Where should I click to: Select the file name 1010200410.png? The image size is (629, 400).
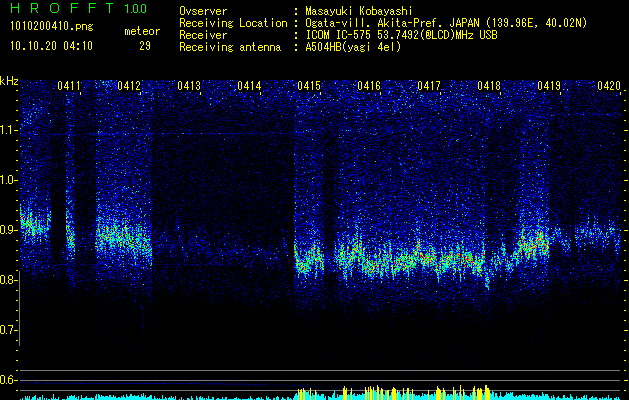[x=52, y=27]
